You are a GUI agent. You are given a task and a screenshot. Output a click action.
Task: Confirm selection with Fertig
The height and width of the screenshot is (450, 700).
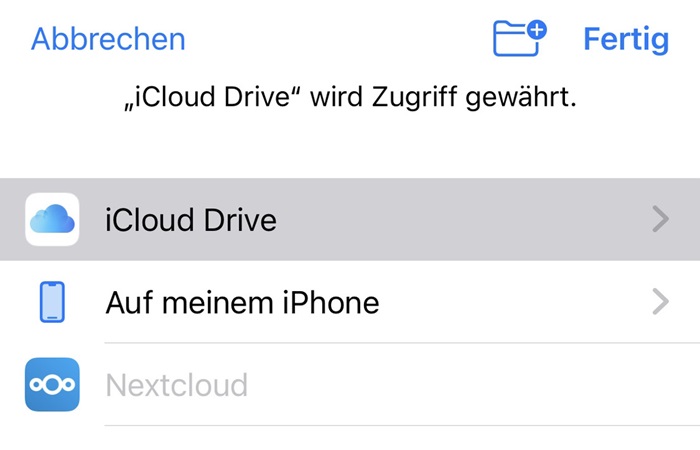(x=626, y=39)
